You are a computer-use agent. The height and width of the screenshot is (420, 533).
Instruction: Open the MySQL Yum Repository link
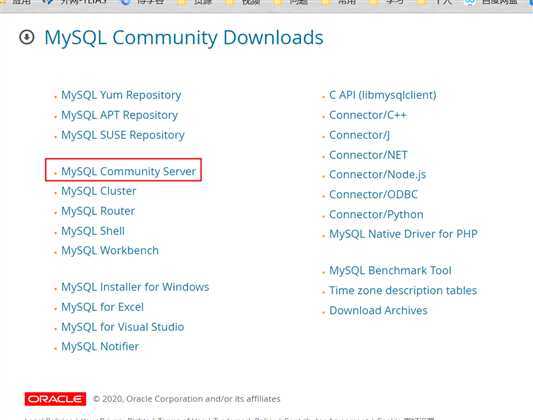click(x=121, y=95)
